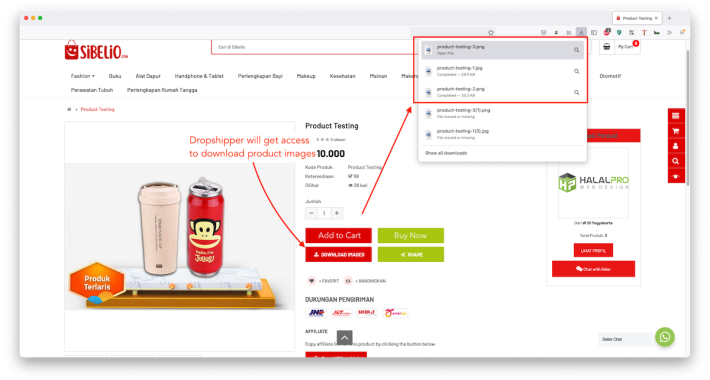Open the Buku category
The height and width of the screenshot is (380, 710).
pos(115,76)
